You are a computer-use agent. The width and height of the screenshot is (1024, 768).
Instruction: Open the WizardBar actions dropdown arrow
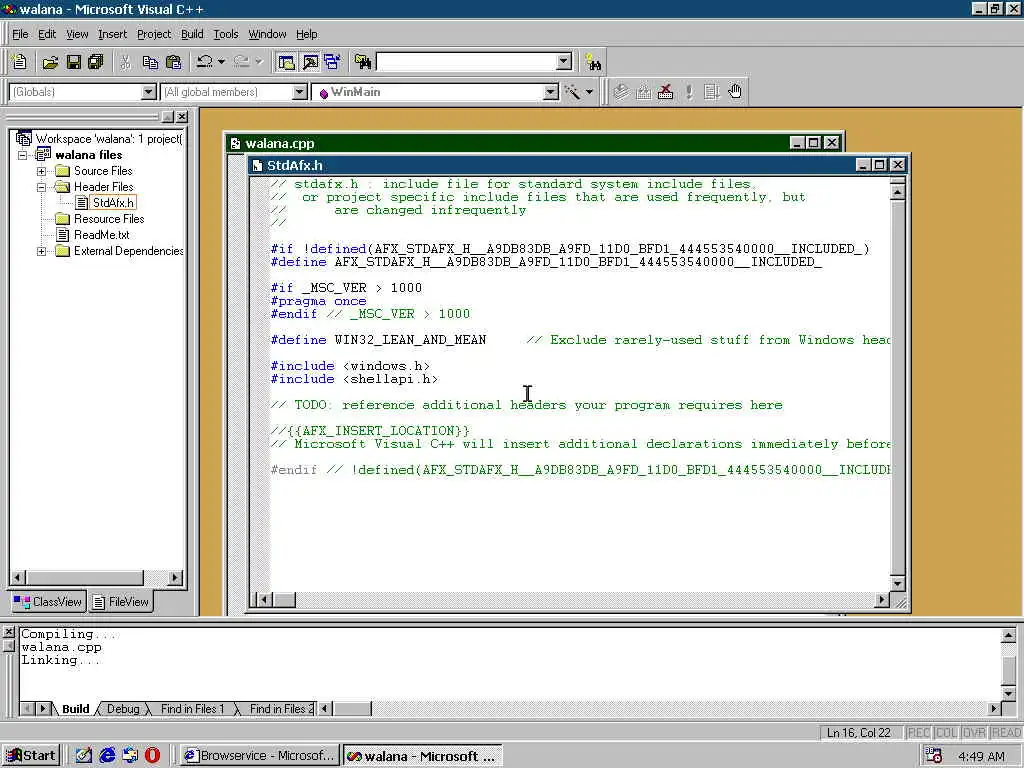coord(589,92)
